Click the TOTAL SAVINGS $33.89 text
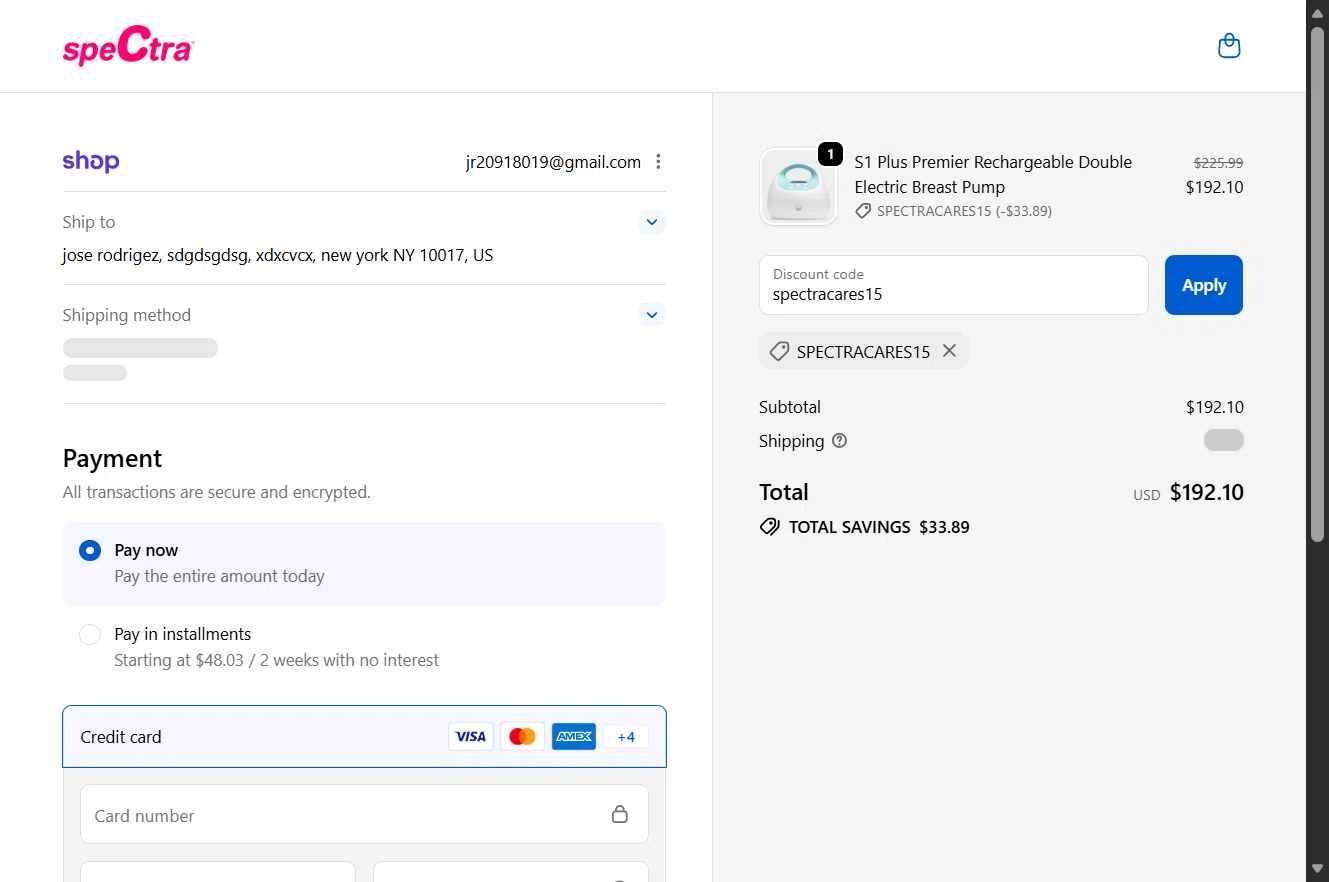The height and width of the screenshot is (882, 1329). [879, 527]
